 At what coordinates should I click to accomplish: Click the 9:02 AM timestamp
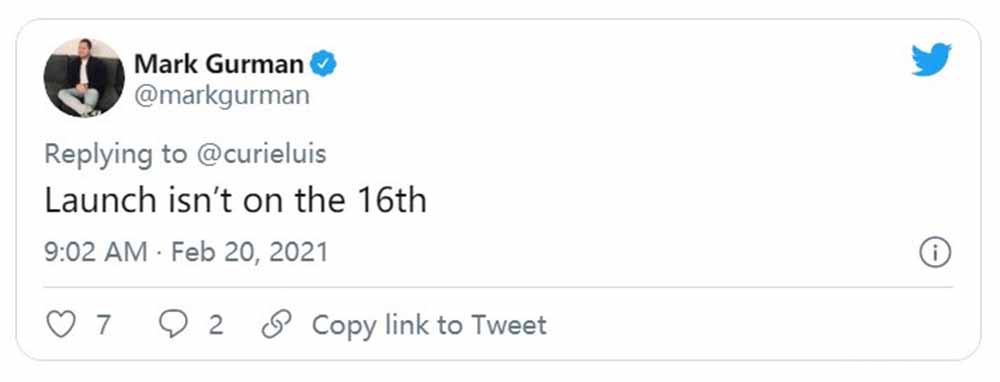(x=96, y=253)
